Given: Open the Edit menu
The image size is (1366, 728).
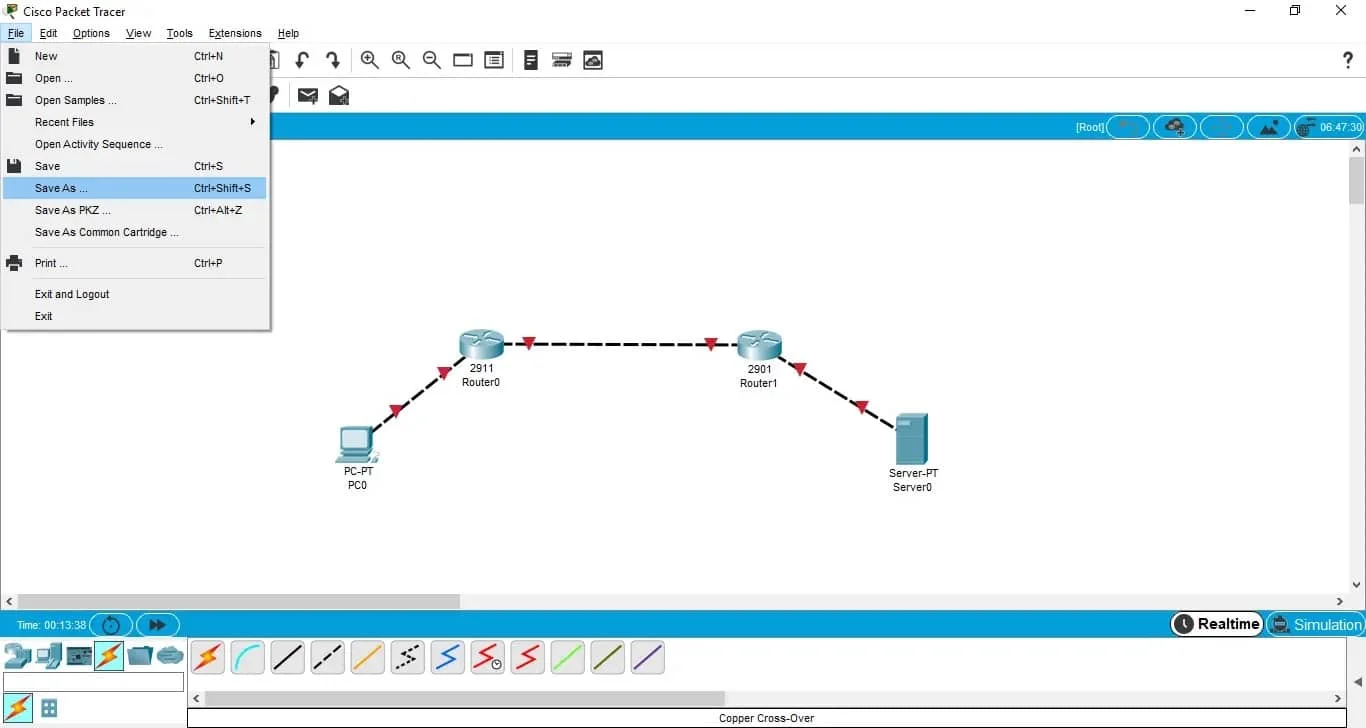Looking at the screenshot, I should pos(48,33).
